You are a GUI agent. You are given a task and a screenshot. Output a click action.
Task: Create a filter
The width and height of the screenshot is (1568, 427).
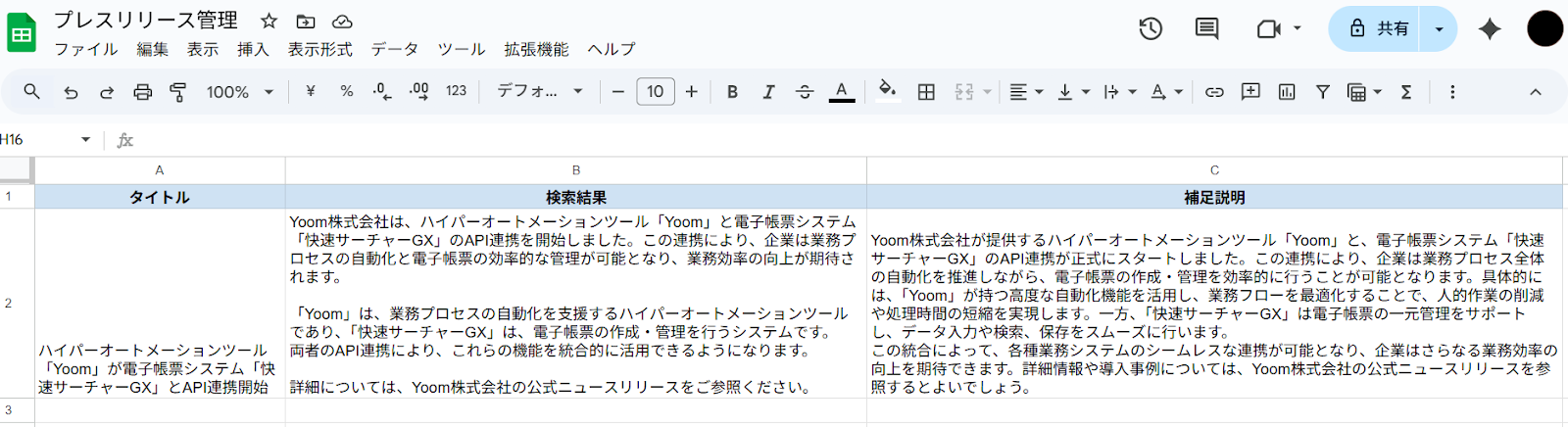coord(1323,91)
